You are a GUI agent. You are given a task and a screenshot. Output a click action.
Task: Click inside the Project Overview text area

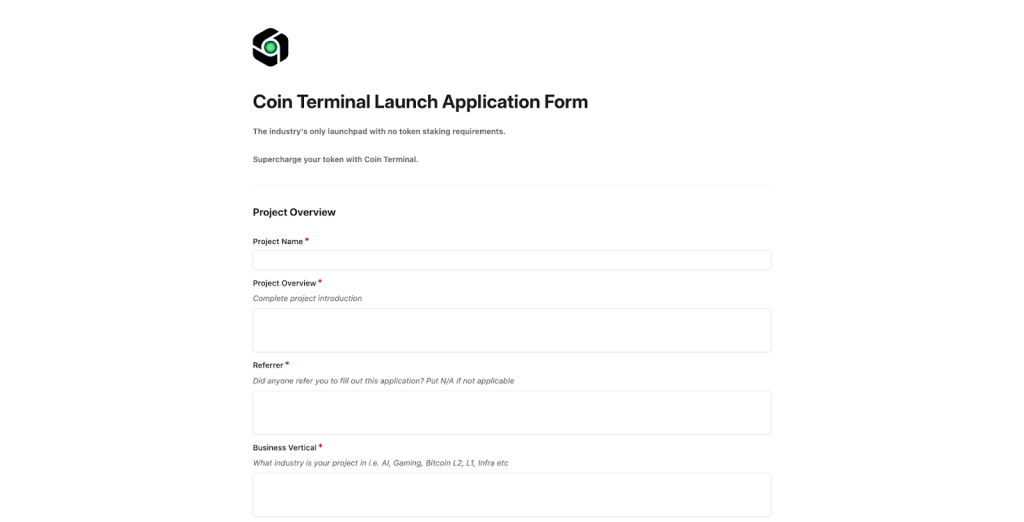coord(511,331)
